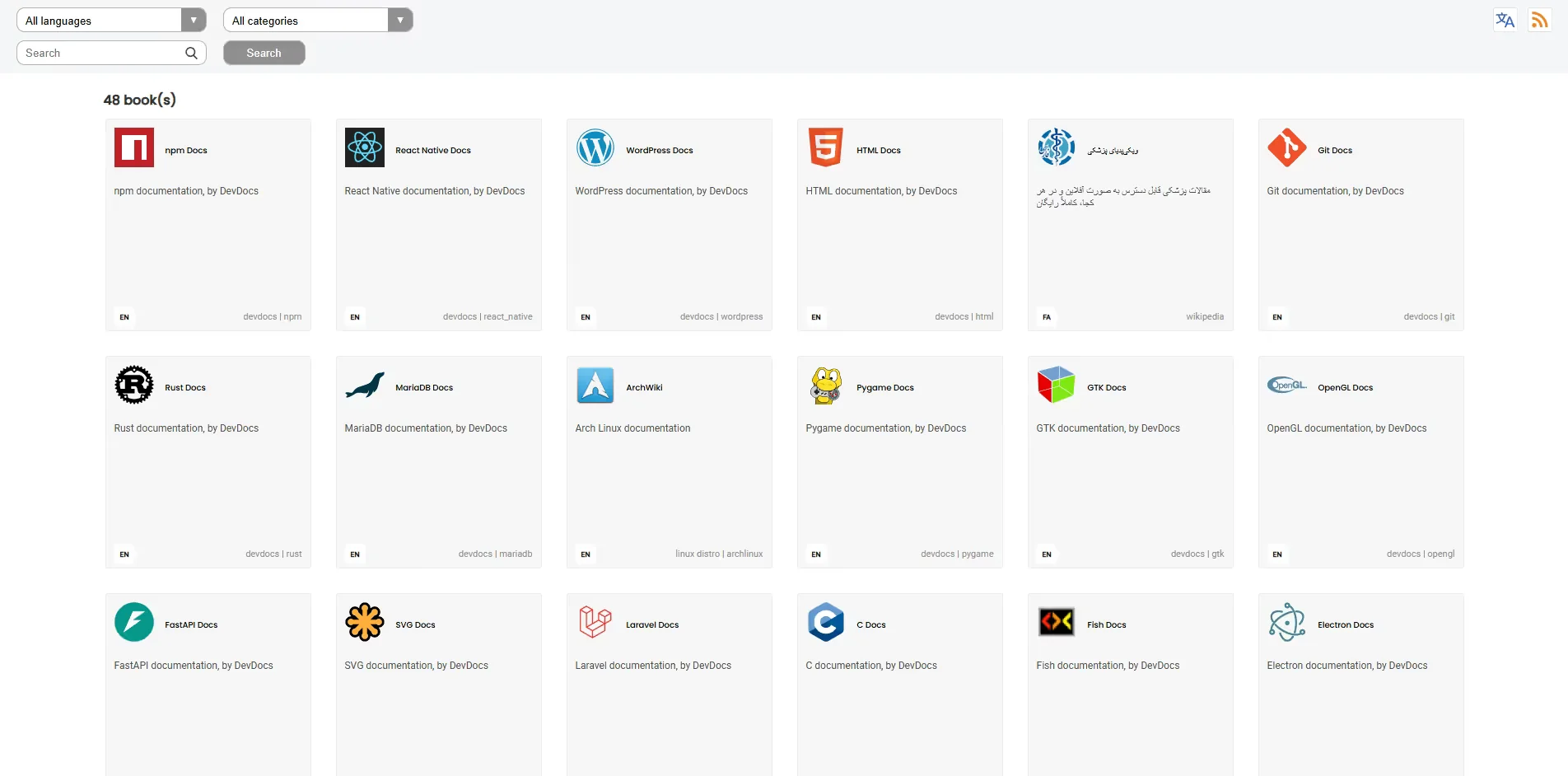Click the Pygame snake logo
Image resolution: width=1568 pixels, height=776 pixels.
(x=826, y=385)
